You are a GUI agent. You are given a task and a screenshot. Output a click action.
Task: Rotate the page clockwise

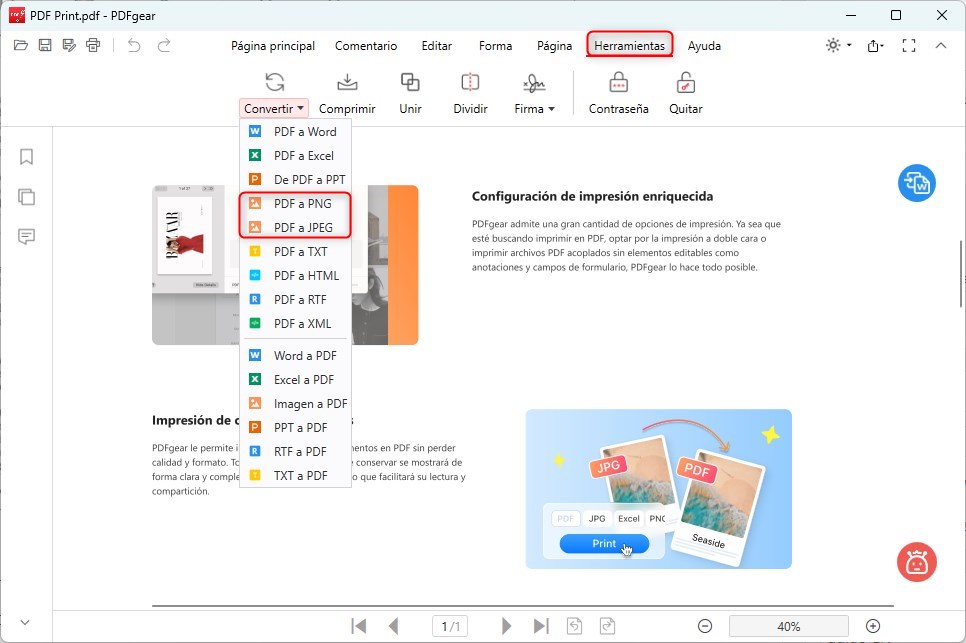[x=607, y=626]
